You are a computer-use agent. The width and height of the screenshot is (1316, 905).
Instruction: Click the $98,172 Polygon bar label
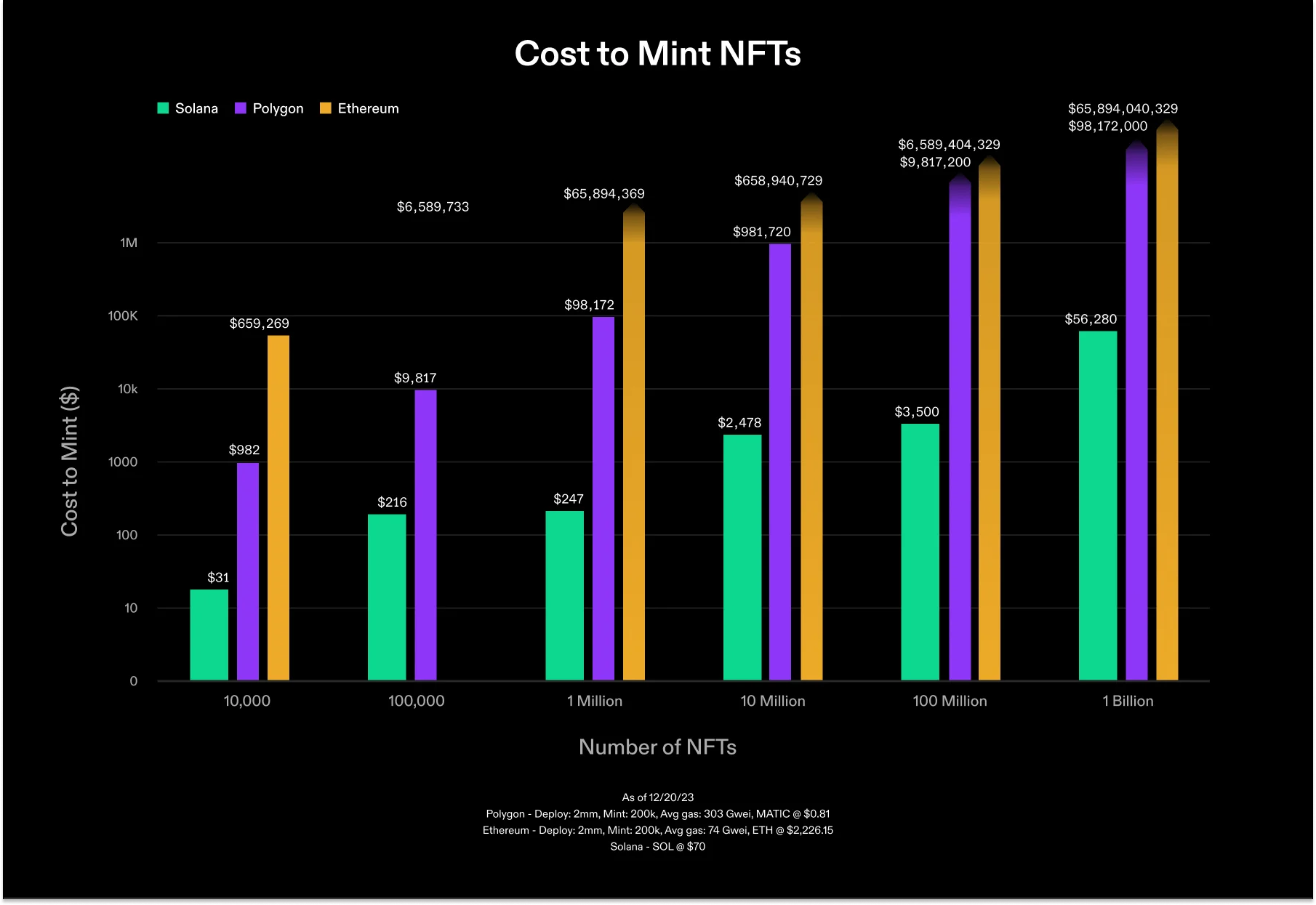click(589, 305)
